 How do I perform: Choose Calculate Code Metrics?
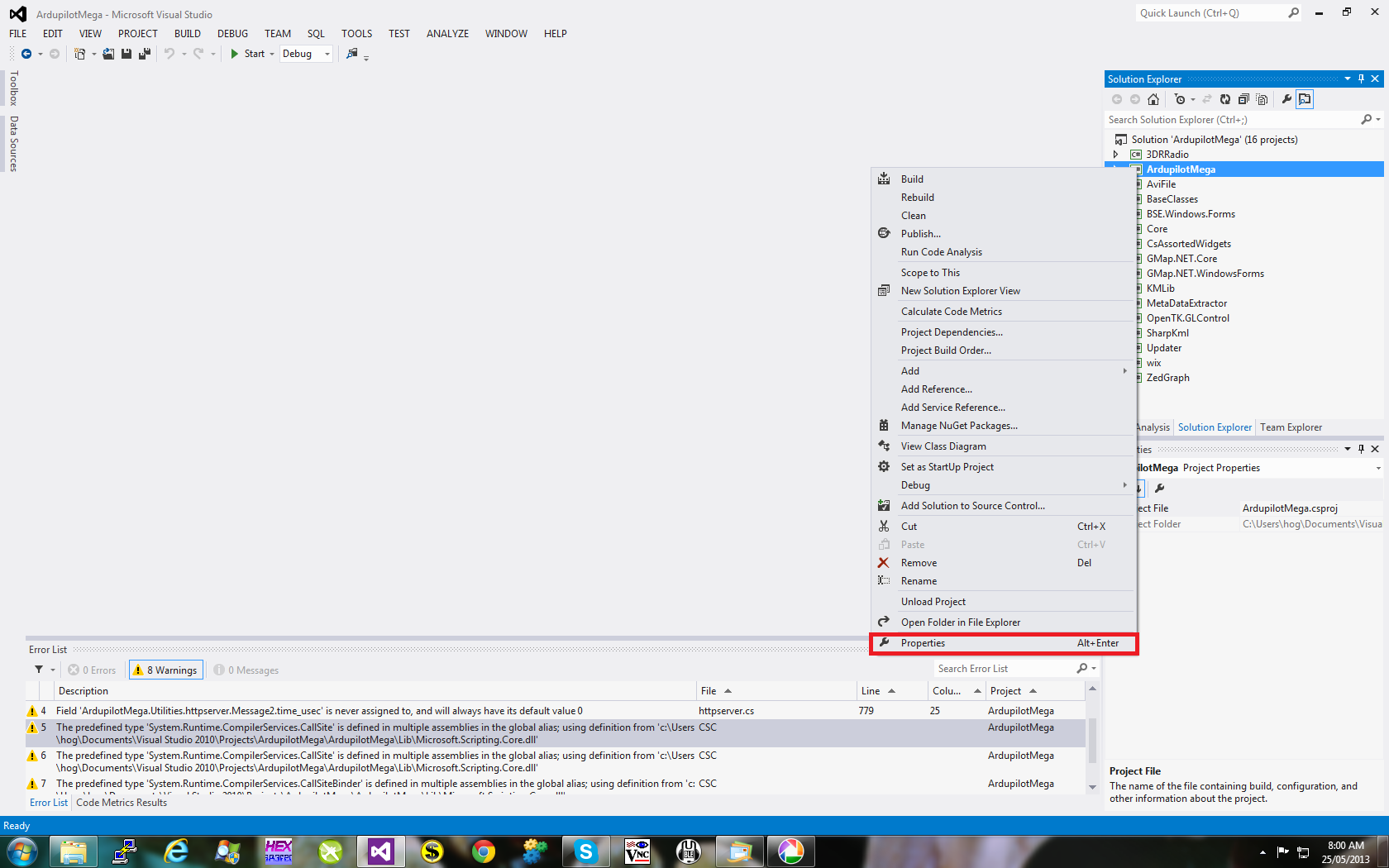point(1004,312)
